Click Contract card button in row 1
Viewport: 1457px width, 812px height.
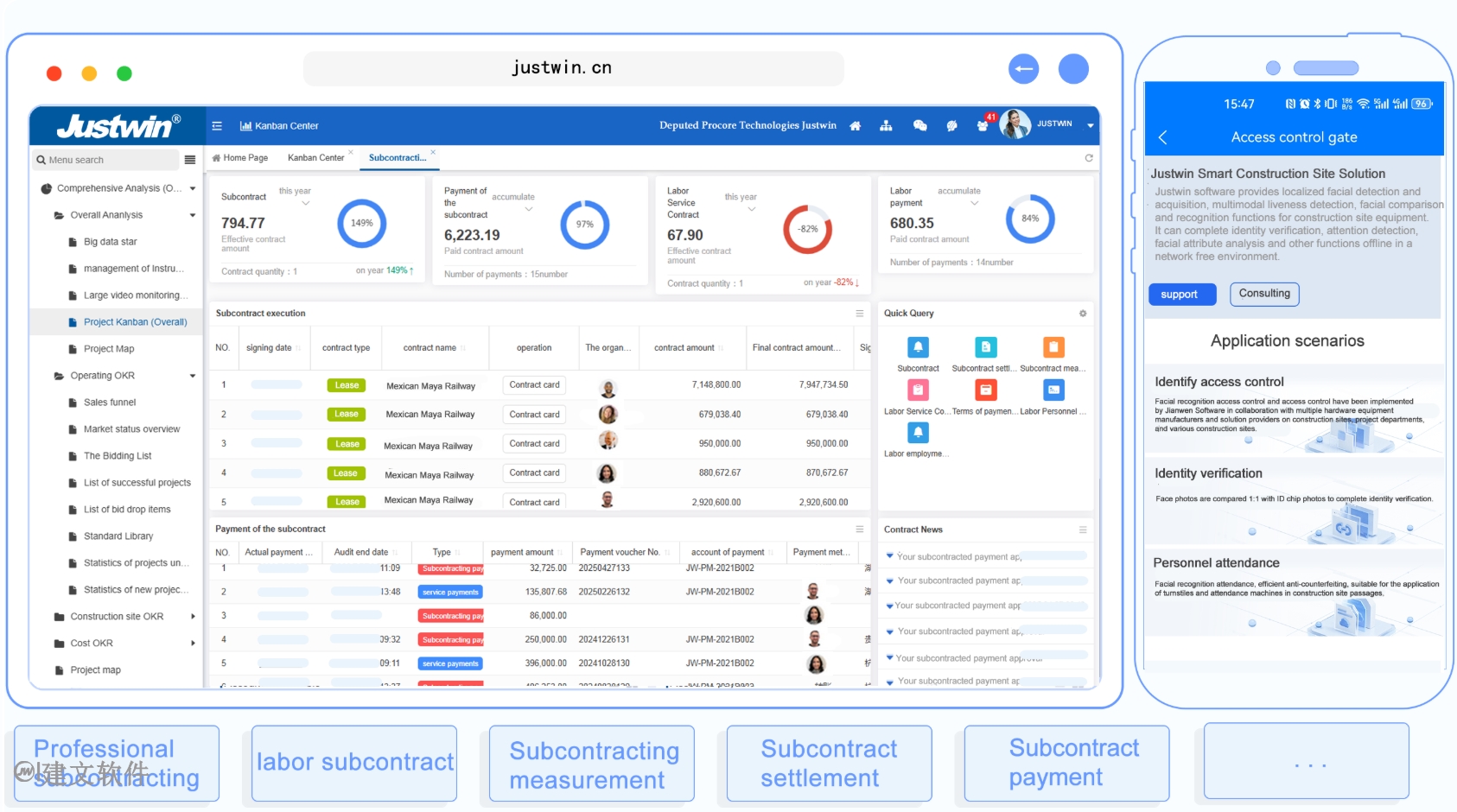point(534,385)
